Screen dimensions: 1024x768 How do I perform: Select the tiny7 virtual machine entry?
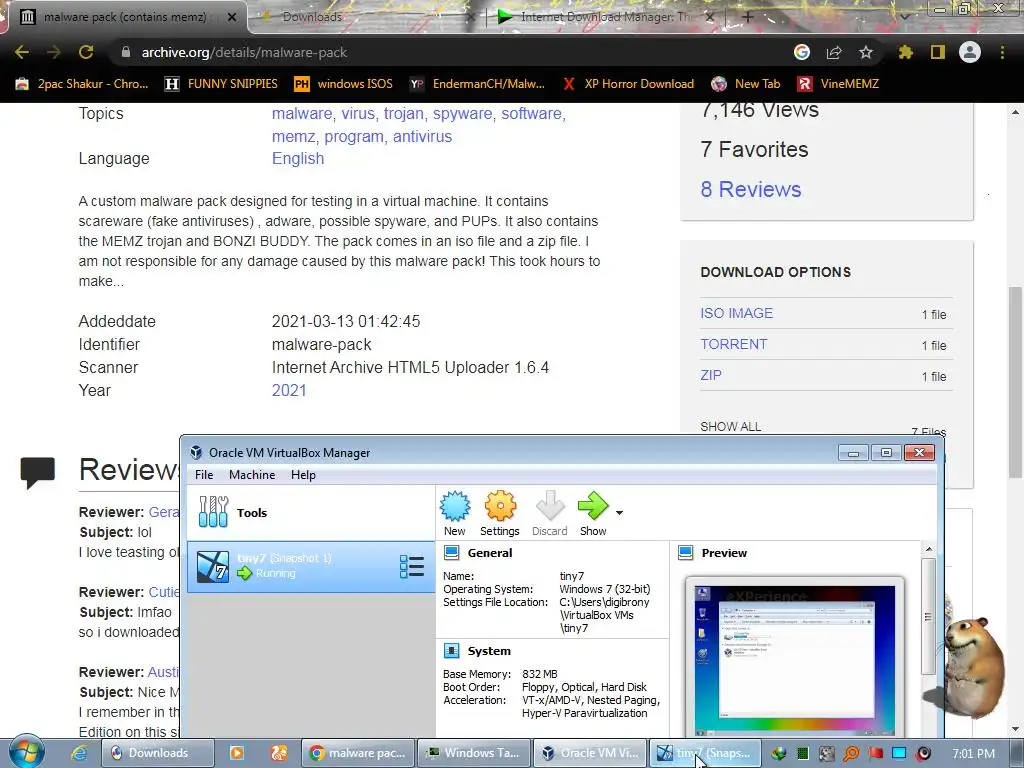311,566
